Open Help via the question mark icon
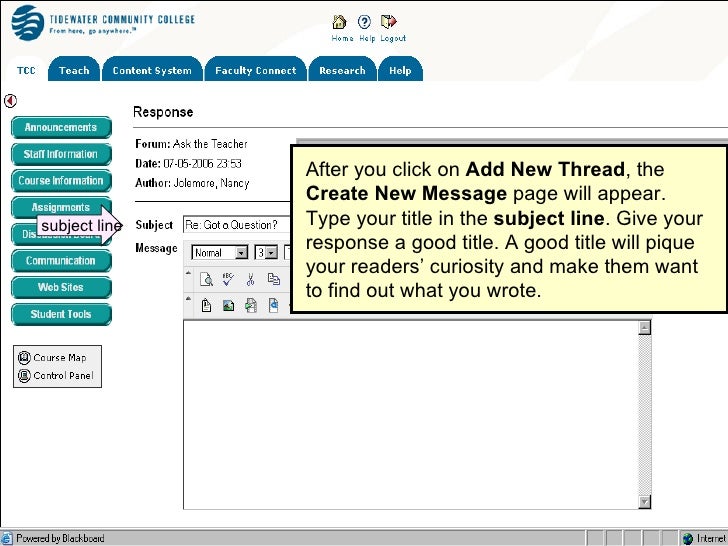Viewport: 728px width, 546px height. pyautogui.click(x=364, y=22)
